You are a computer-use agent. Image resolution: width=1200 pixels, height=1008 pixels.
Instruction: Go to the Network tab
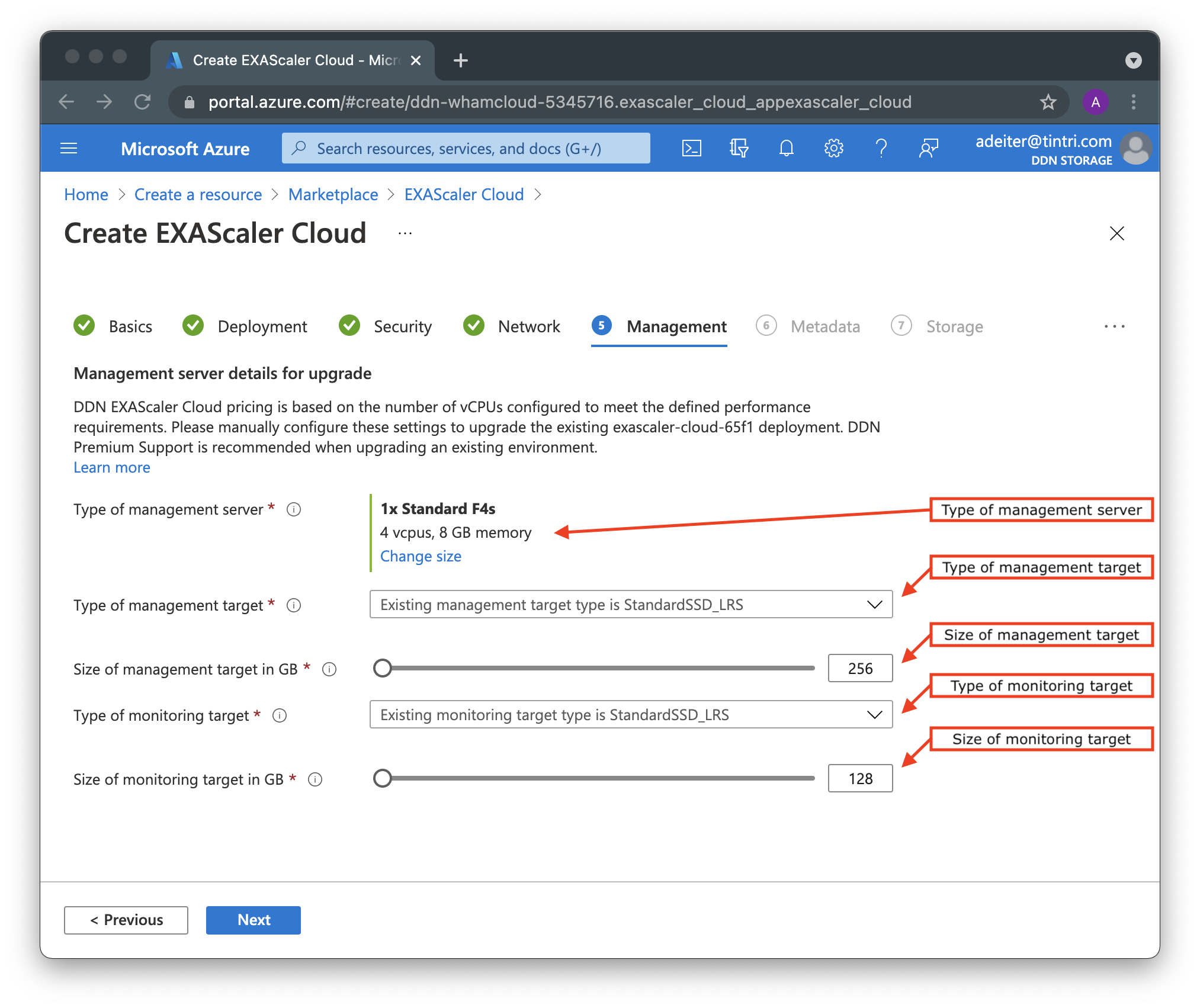point(512,326)
